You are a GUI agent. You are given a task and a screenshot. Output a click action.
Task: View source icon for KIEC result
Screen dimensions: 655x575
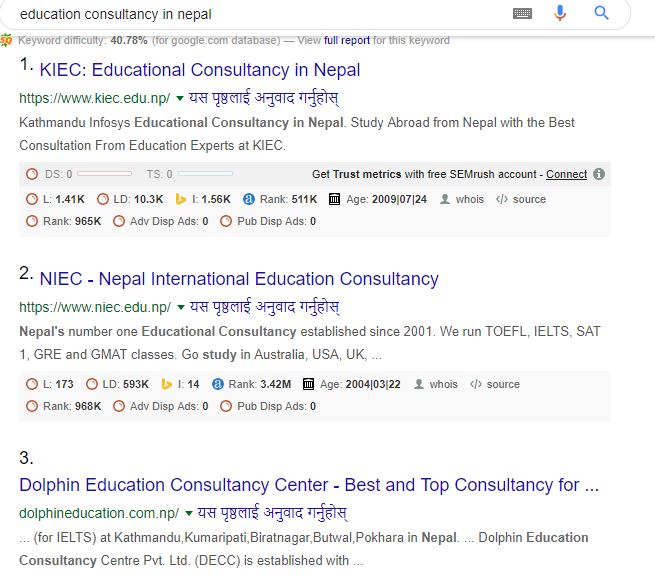[502, 199]
